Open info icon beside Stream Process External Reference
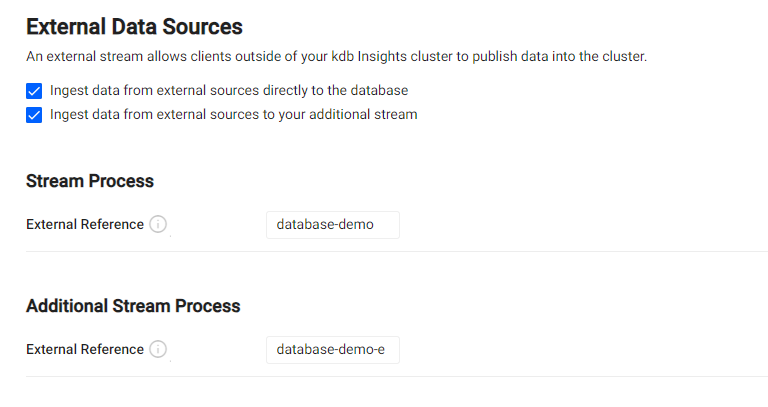768x407 pixels. pos(158,224)
